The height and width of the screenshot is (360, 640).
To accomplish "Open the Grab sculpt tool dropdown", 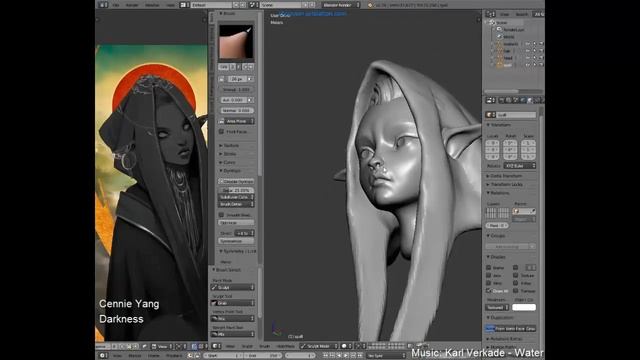I will click(233, 303).
